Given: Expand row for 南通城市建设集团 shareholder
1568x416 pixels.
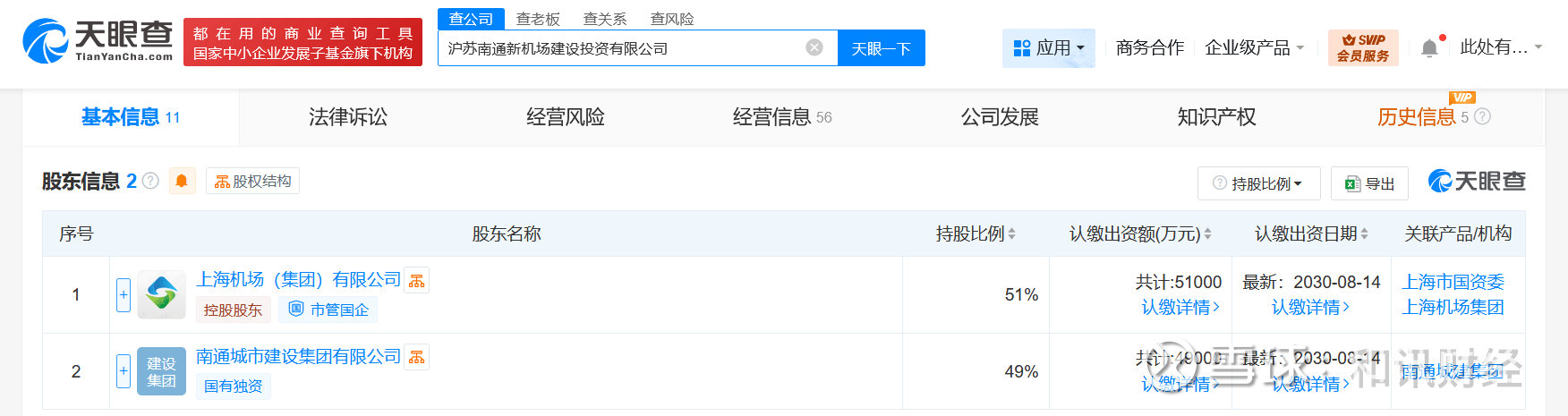Looking at the screenshot, I should pyautogui.click(x=124, y=371).
